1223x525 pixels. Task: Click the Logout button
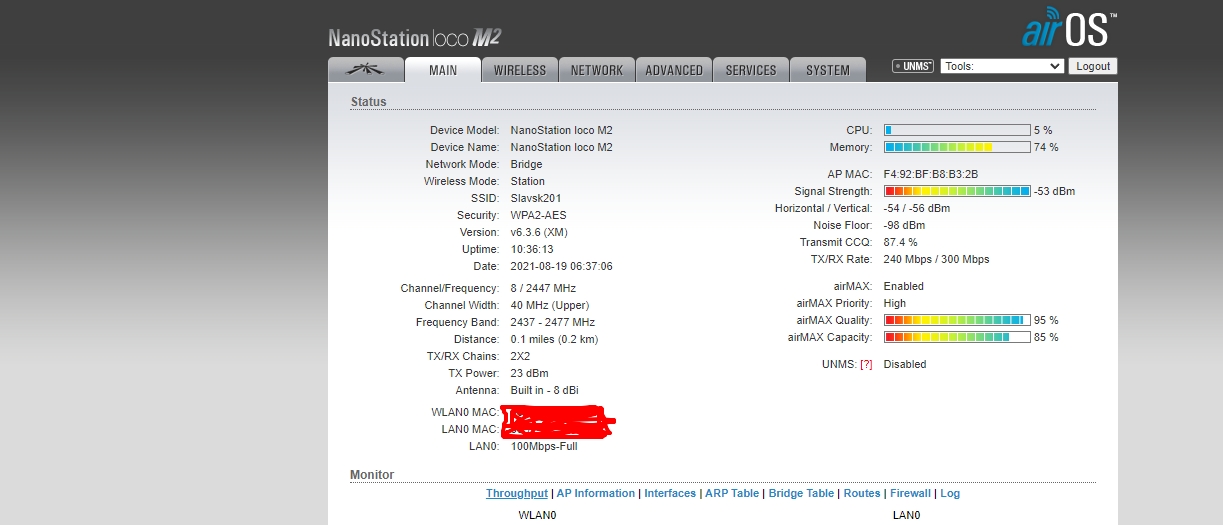[1093, 66]
